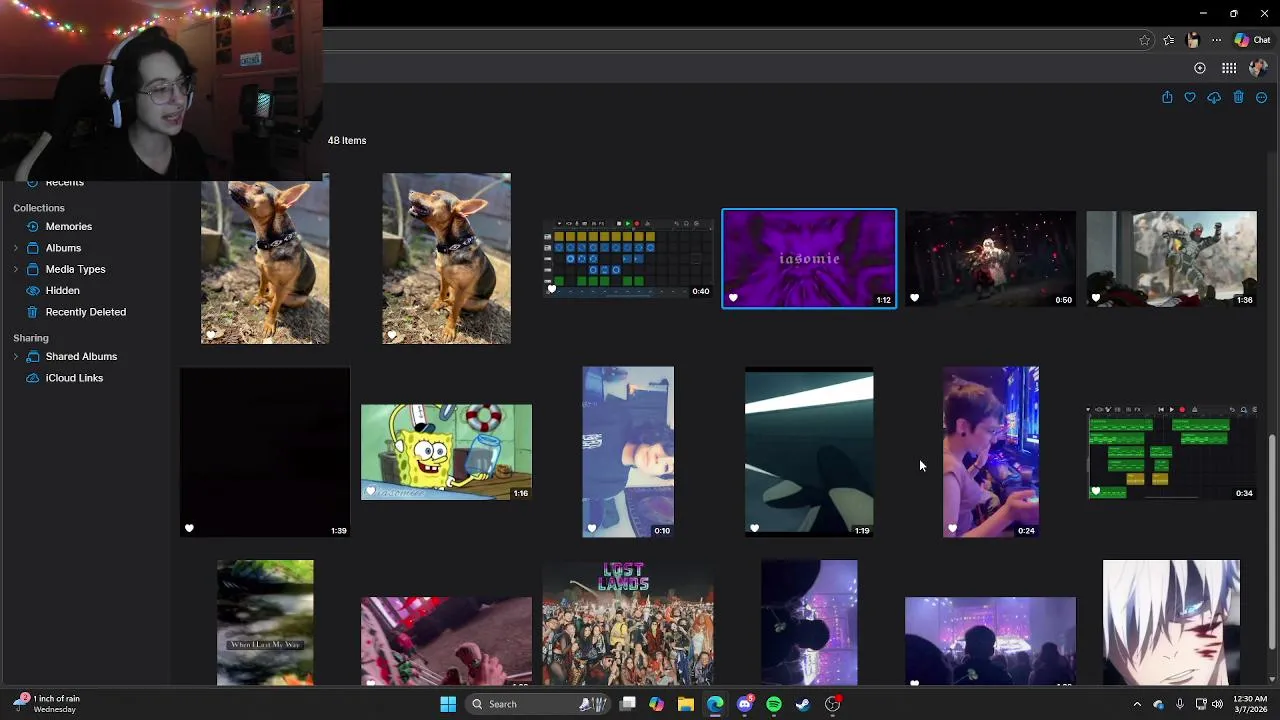
Task: Open Steam from the taskbar
Action: coord(803,704)
